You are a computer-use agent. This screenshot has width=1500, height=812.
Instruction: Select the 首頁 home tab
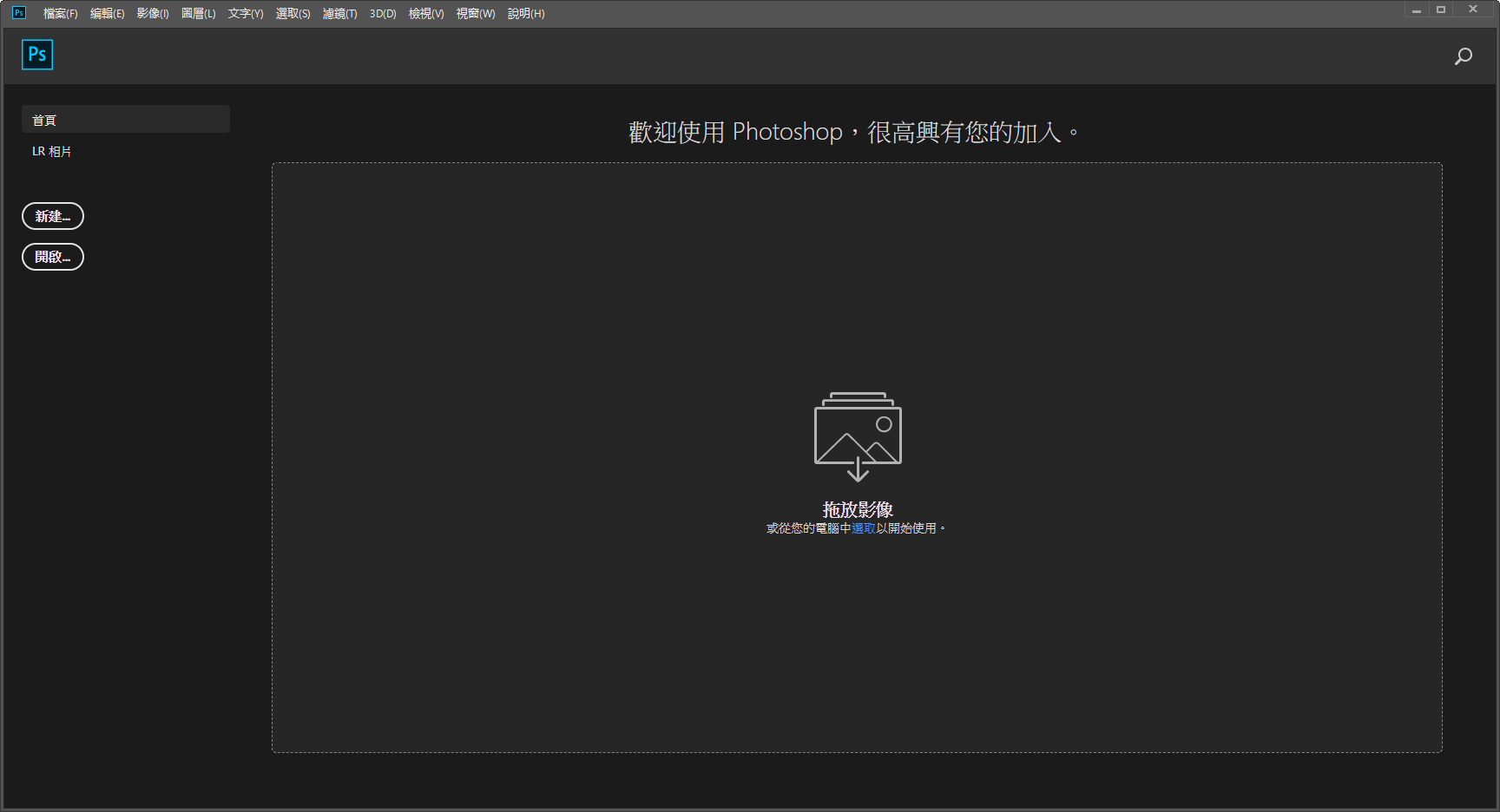tap(126, 119)
